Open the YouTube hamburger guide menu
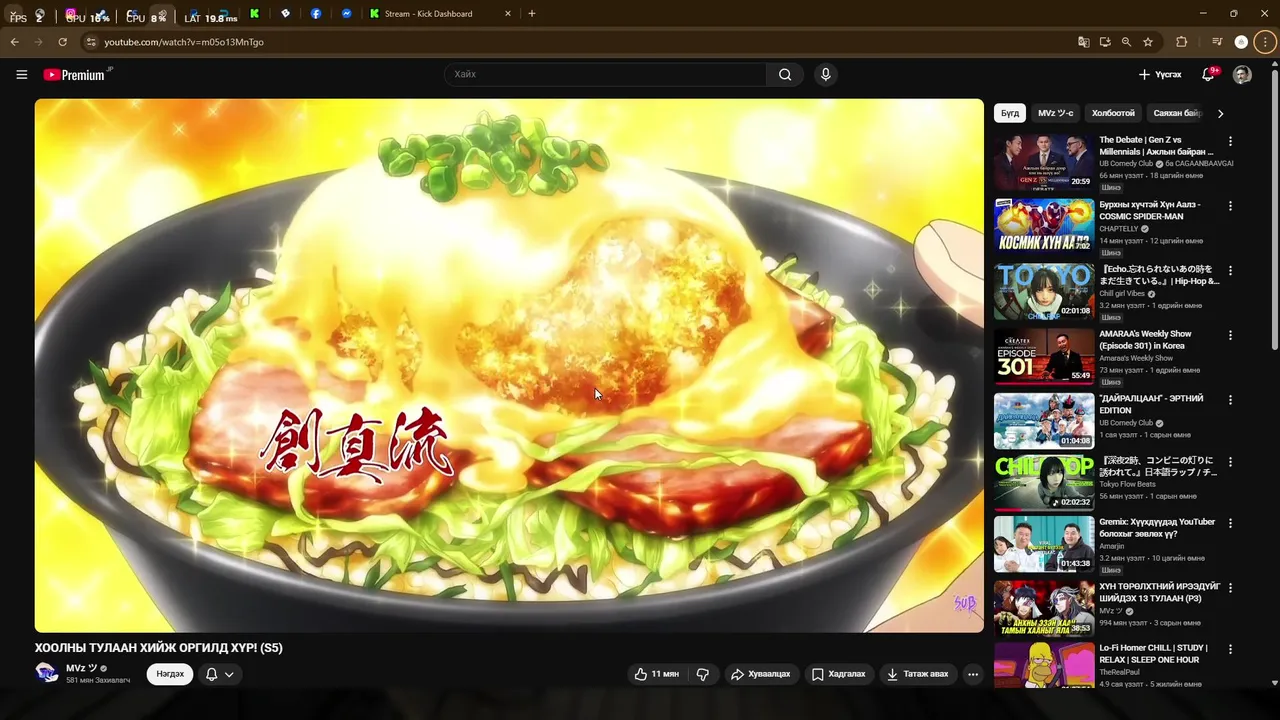The height and width of the screenshot is (720, 1280). tap(21, 74)
